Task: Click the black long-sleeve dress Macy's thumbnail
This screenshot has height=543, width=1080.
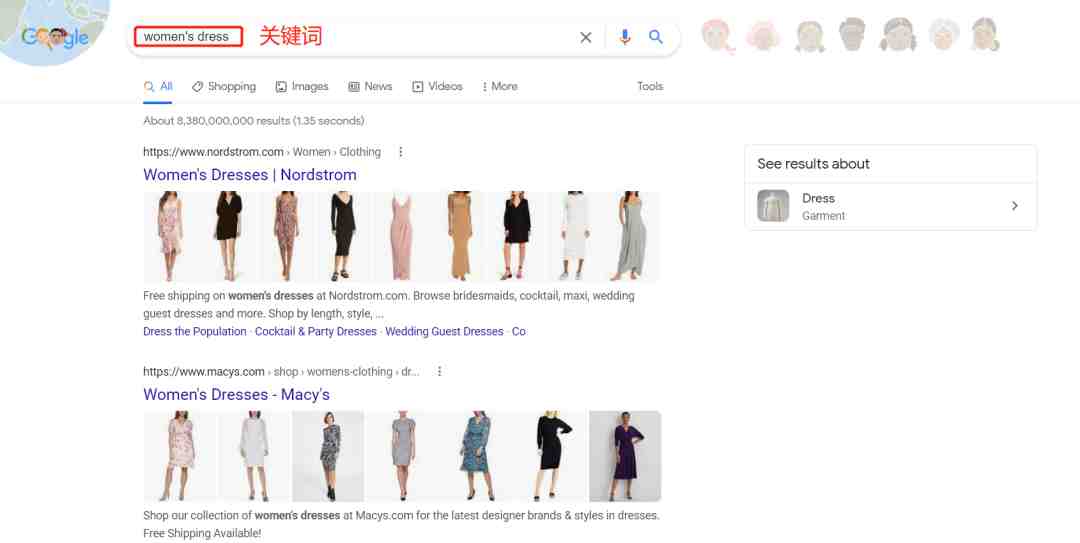Action: click(x=551, y=456)
